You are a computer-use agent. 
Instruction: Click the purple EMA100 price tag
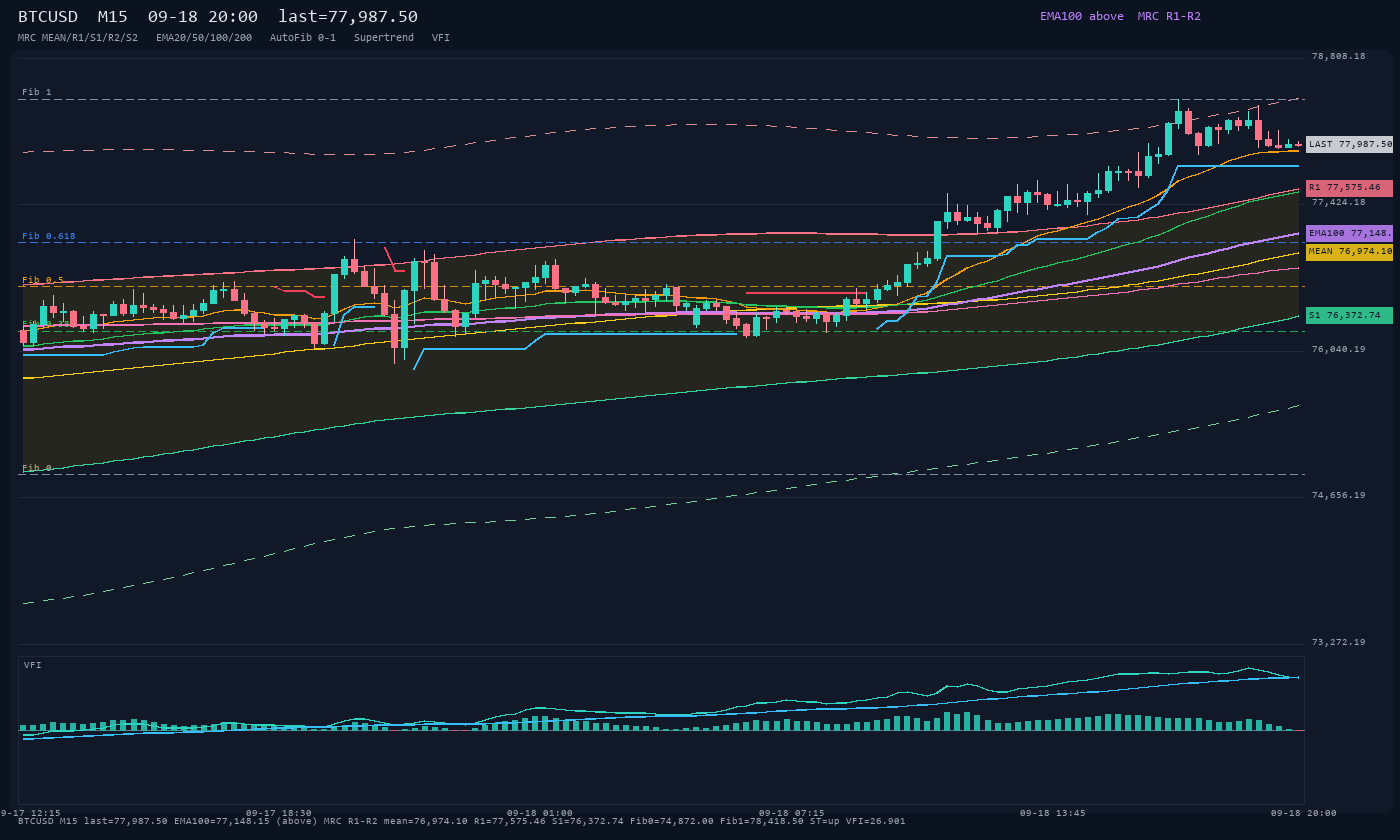pos(1350,233)
